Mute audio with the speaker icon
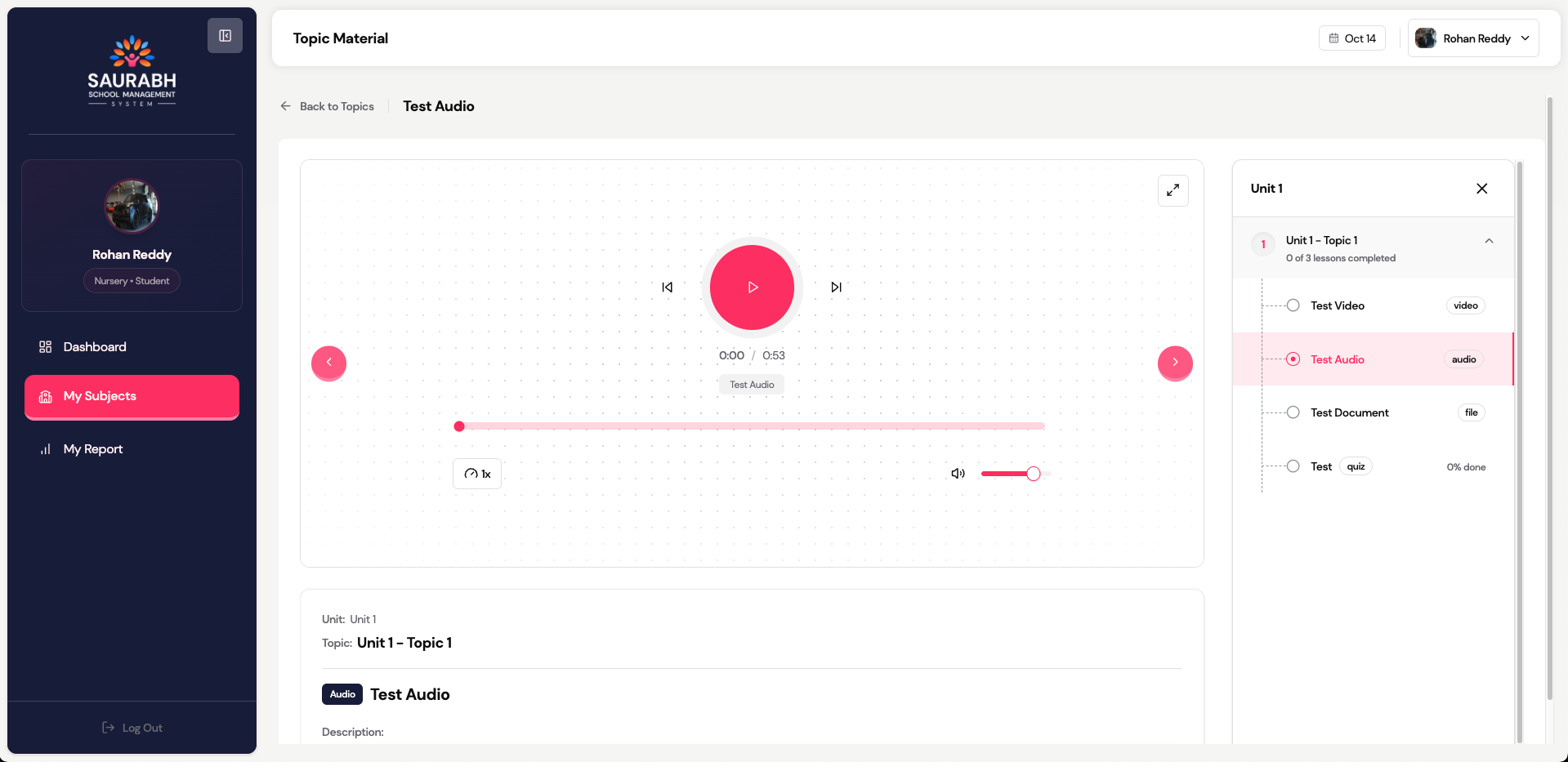 958,474
